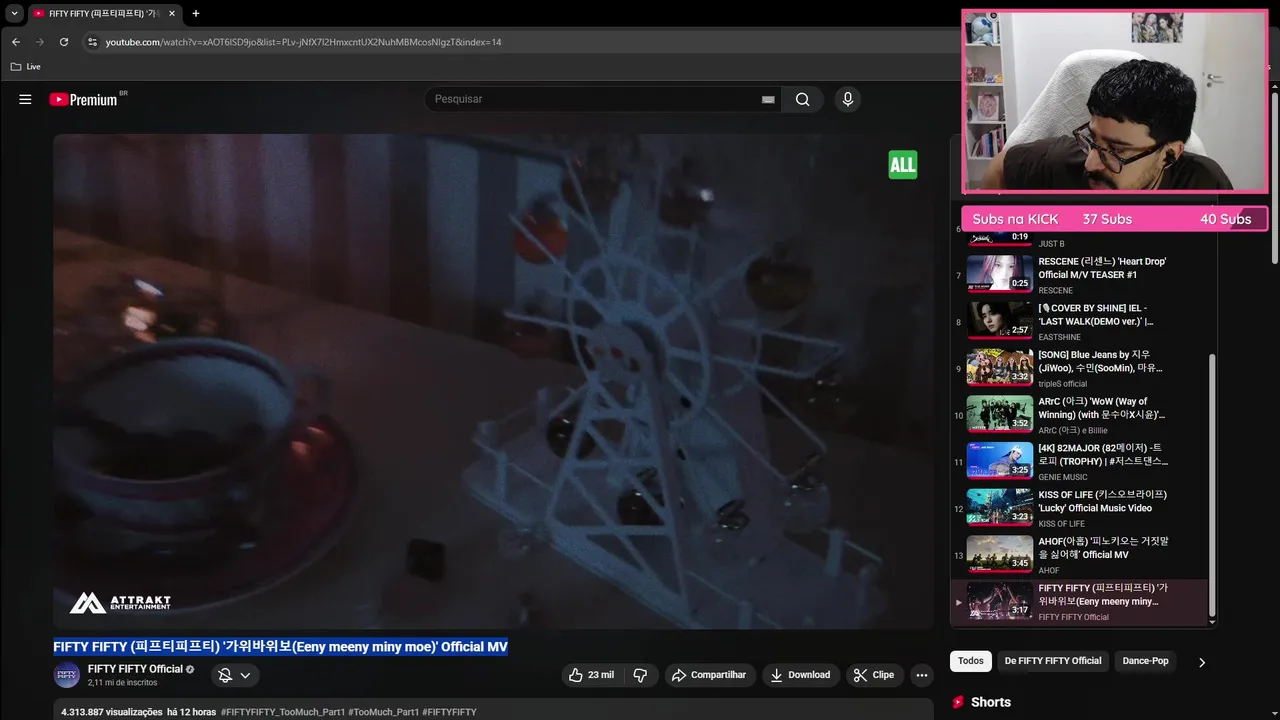Toggle notification bell for the channel
Viewport: 1280px width, 720px height.
225,675
